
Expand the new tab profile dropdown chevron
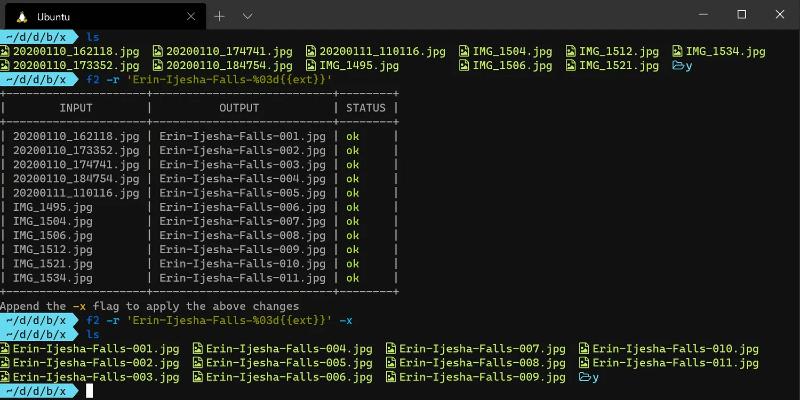[248, 16]
